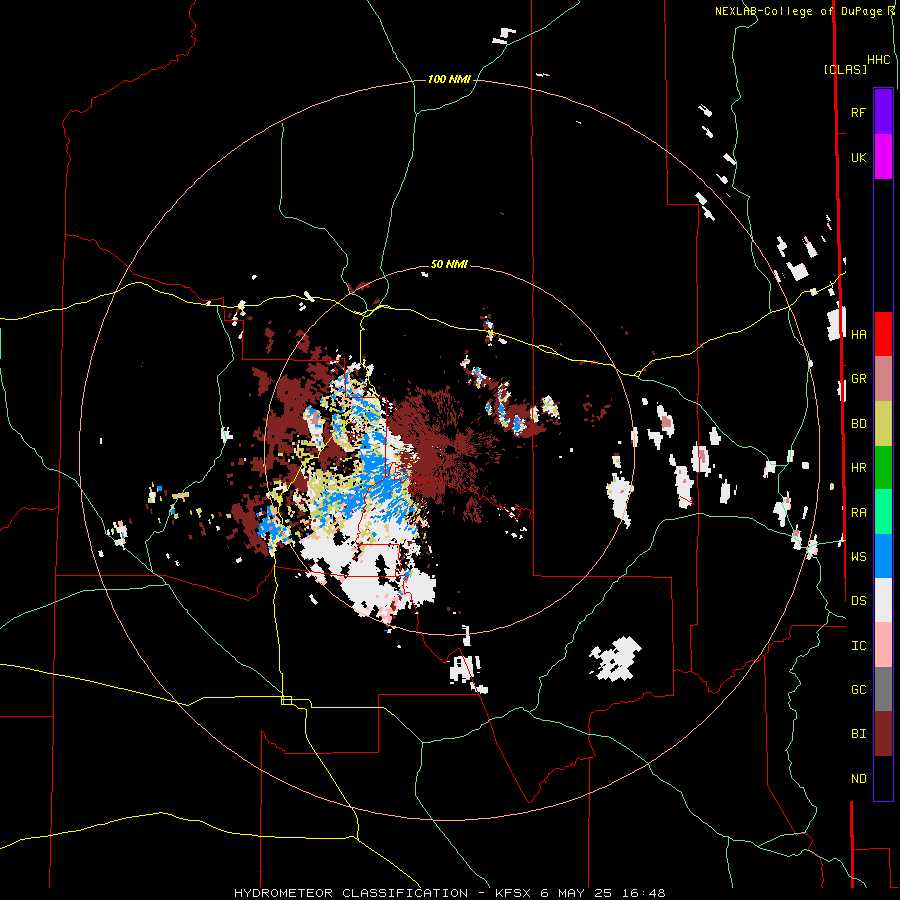
Task: Click the HR legend label
Action: point(858,468)
